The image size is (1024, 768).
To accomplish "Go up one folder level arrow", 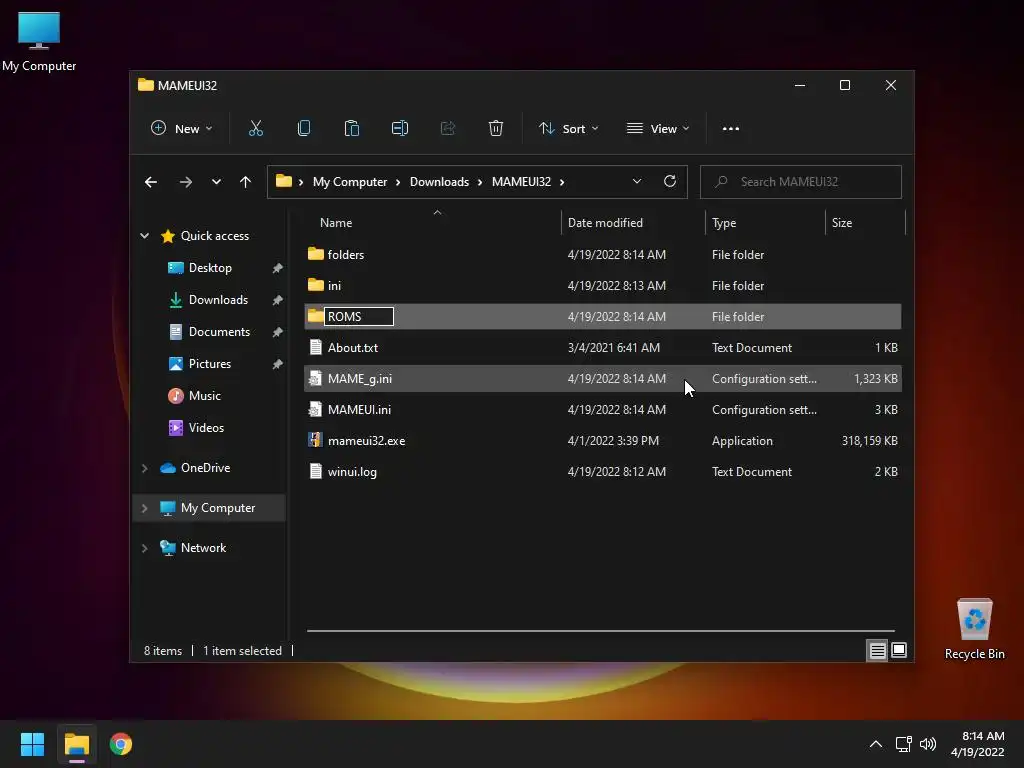I will (245, 182).
